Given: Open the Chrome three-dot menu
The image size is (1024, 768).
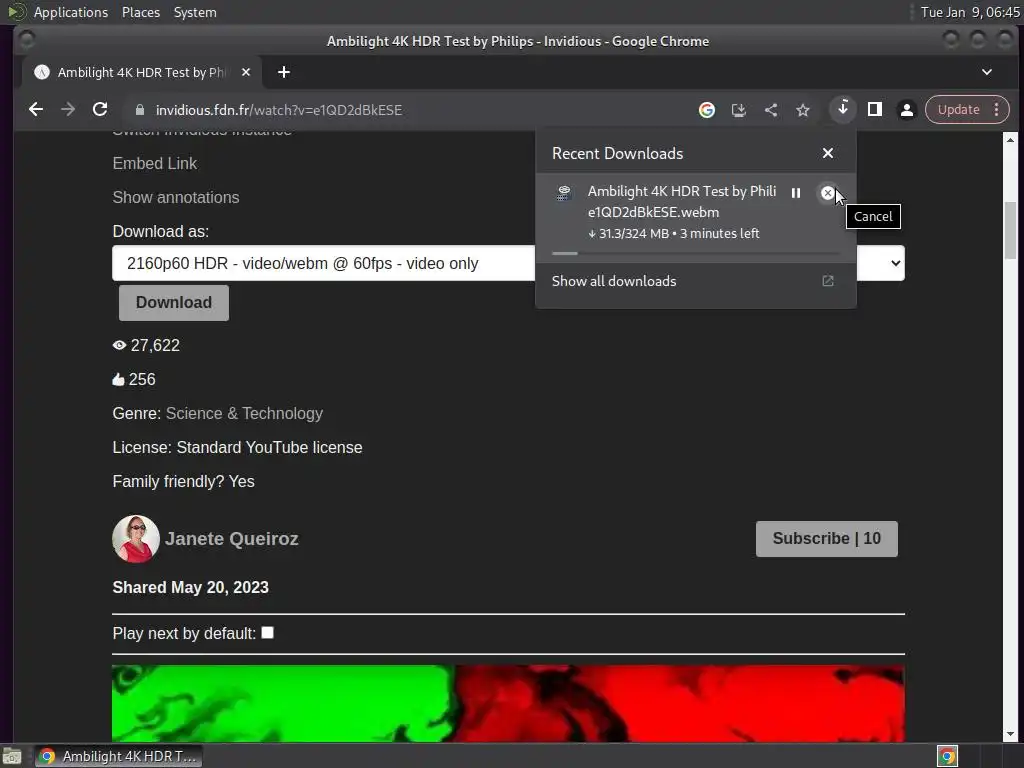Looking at the screenshot, I should (997, 110).
